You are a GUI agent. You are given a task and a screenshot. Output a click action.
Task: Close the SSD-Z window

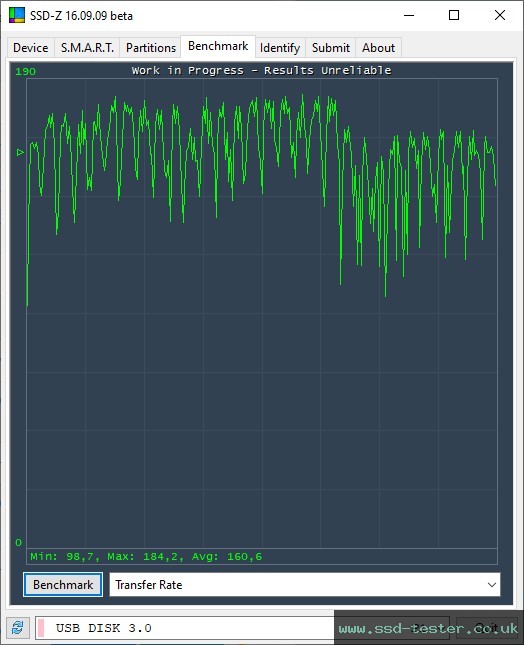(x=500, y=16)
